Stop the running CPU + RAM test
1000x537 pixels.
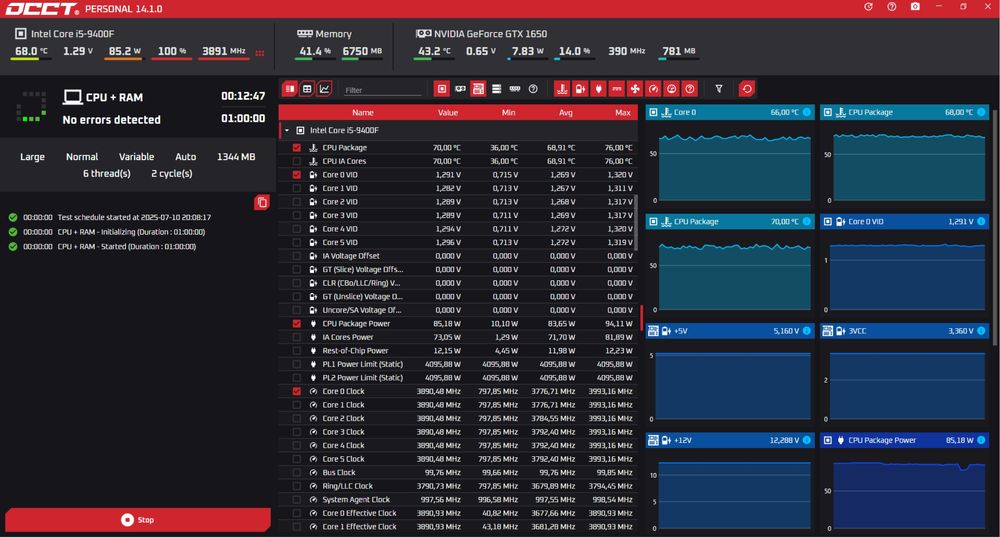(x=138, y=520)
